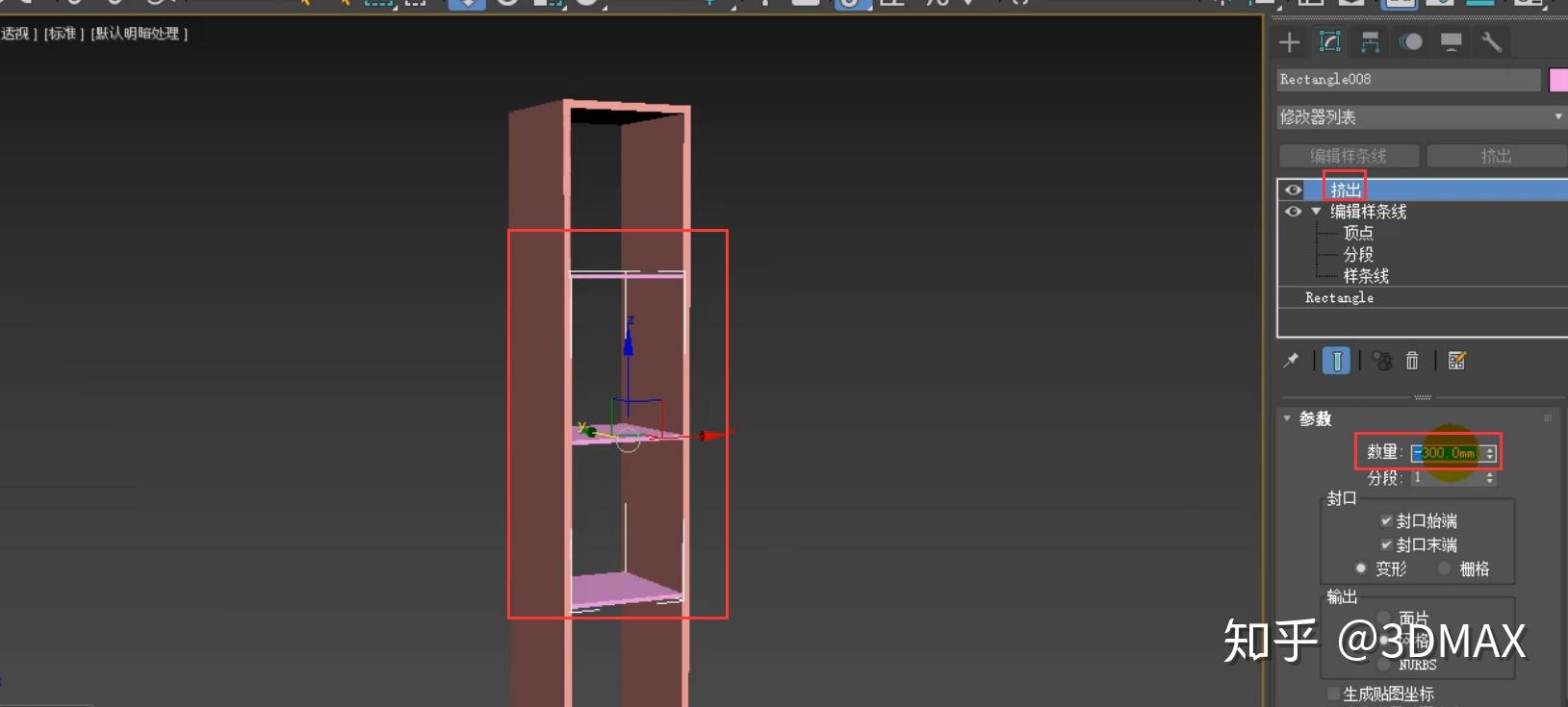Open the Create tab of the command panel
Screen dimensions: 1568x707
coord(1290,41)
